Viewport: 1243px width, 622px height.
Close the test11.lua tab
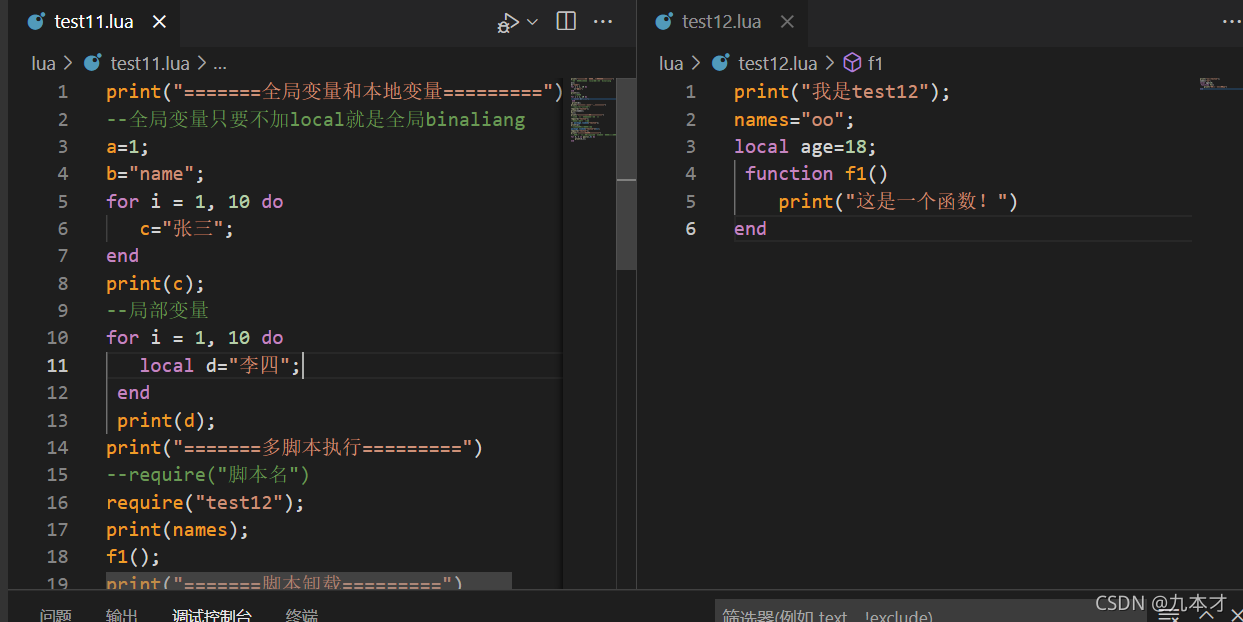pyautogui.click(x=159, y=22)
